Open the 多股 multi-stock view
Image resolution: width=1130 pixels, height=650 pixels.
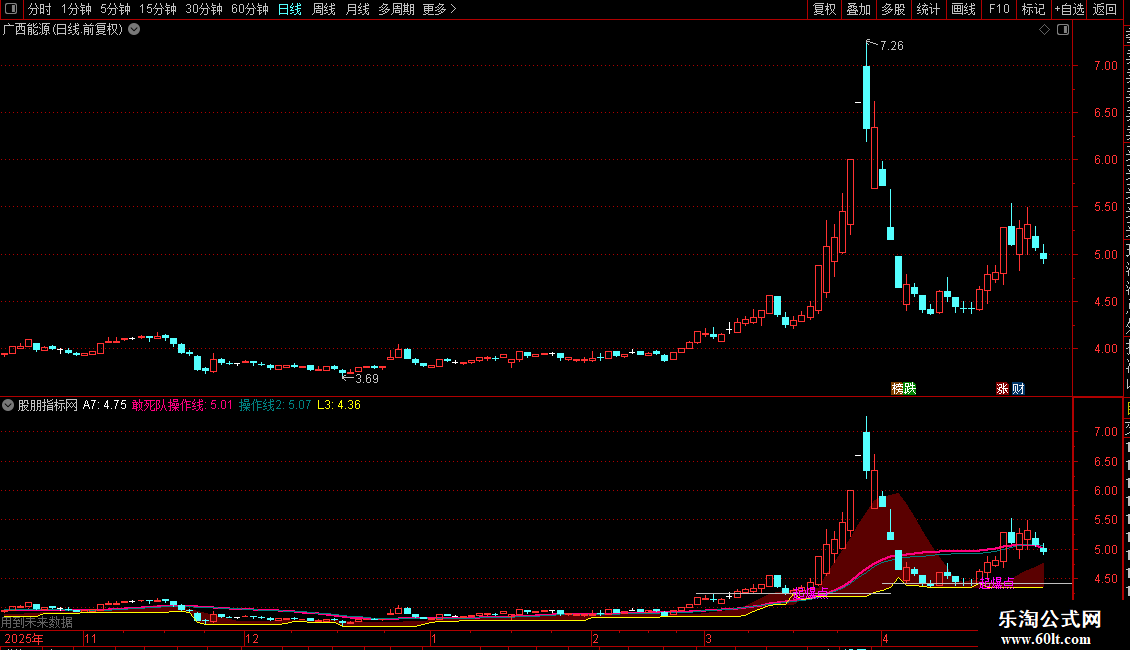[893, 9]
